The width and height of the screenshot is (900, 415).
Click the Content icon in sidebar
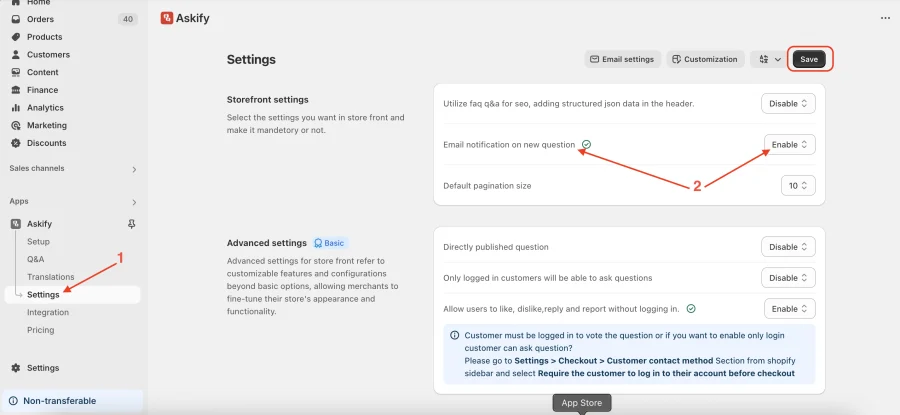pos(16,72)
